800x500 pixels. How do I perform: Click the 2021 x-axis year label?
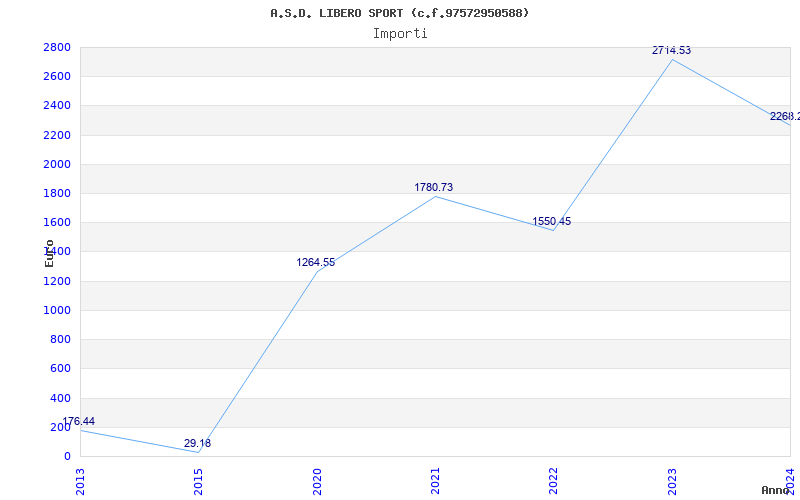click(435, 482)
